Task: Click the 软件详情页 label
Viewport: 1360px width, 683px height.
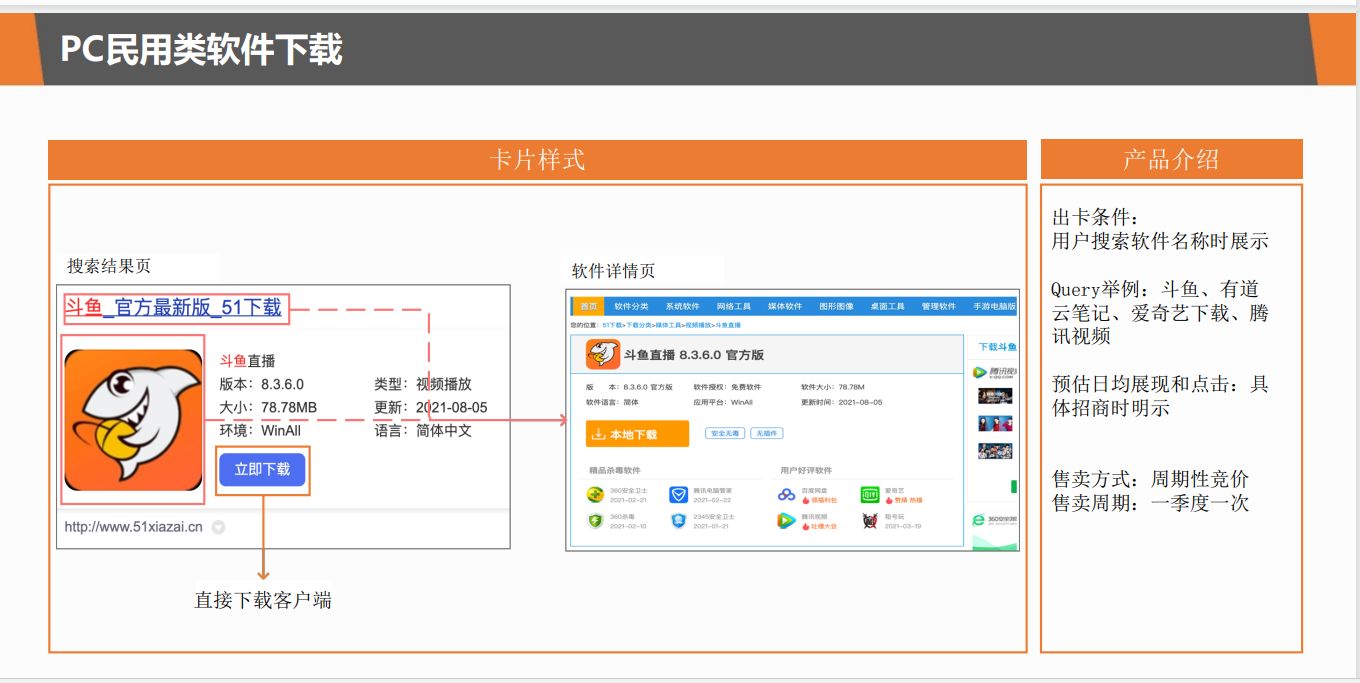Action: (x=614, y=271)
